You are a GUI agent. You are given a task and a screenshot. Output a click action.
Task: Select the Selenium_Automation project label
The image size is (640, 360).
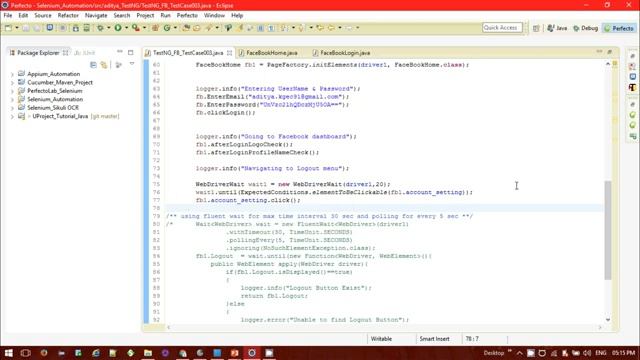[x=55, y=100]
